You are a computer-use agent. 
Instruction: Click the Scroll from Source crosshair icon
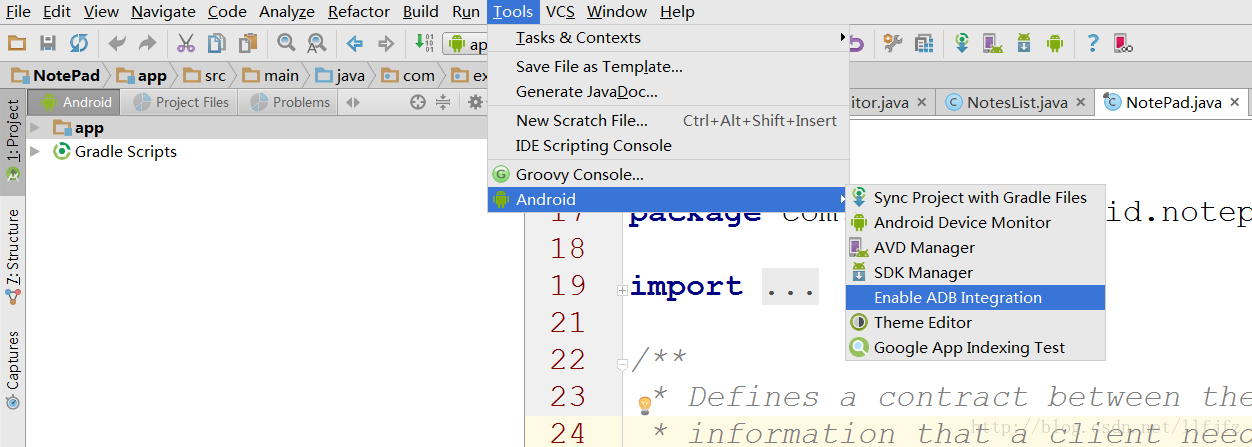point(418,102)
